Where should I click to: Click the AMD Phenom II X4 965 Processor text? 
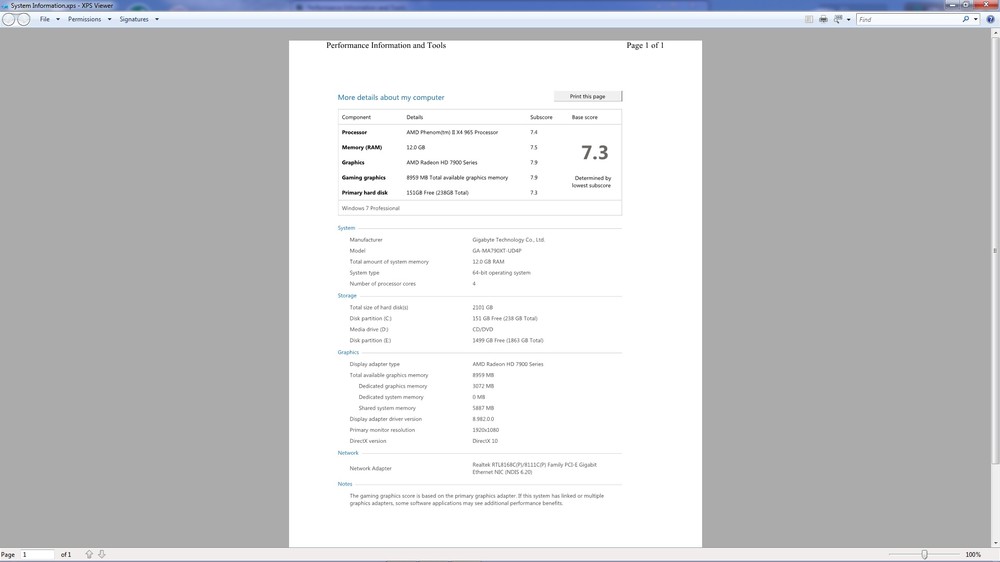pos(452,133)
